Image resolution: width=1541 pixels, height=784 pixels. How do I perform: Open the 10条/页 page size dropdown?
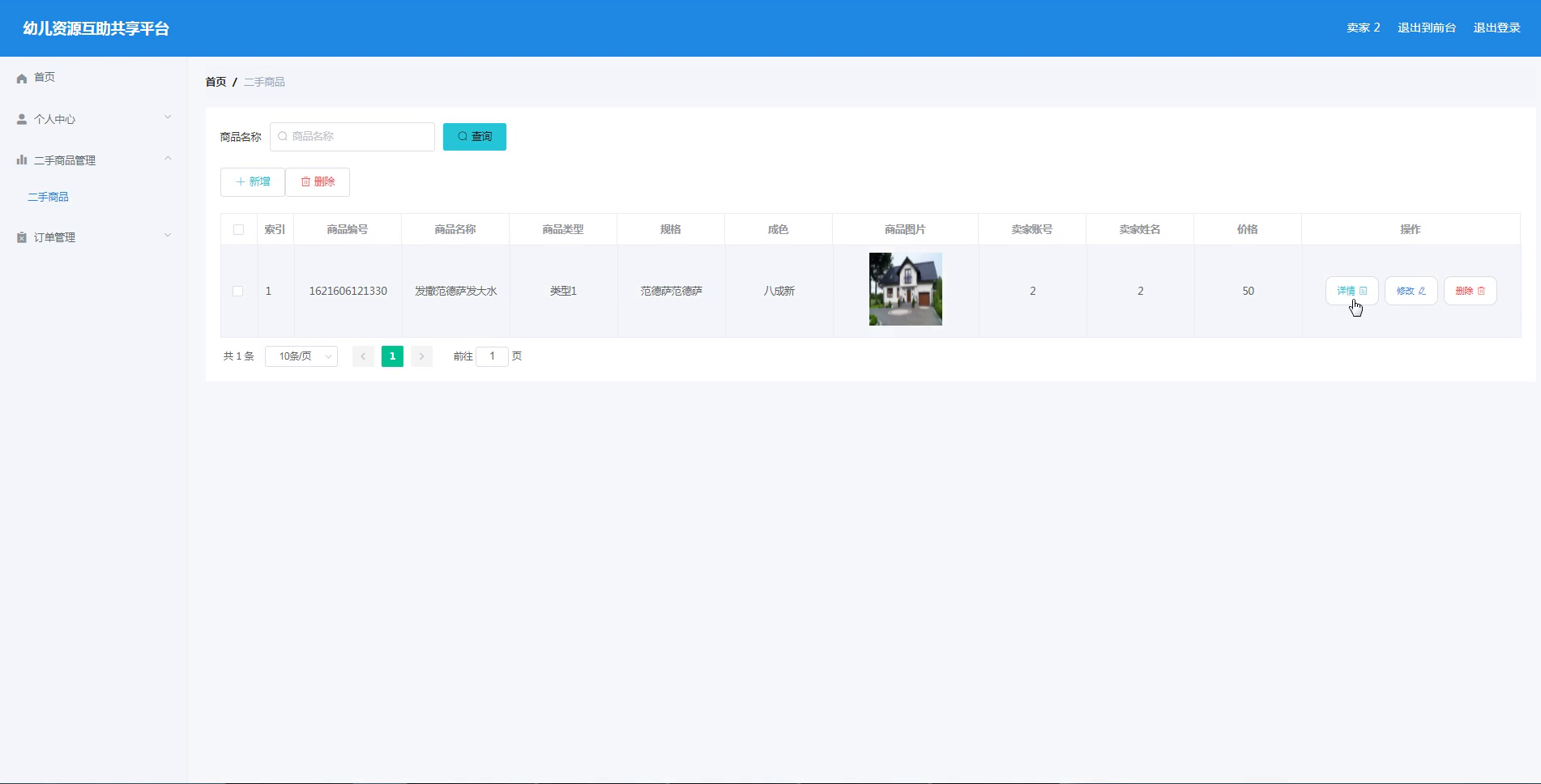tap(301, 356)
